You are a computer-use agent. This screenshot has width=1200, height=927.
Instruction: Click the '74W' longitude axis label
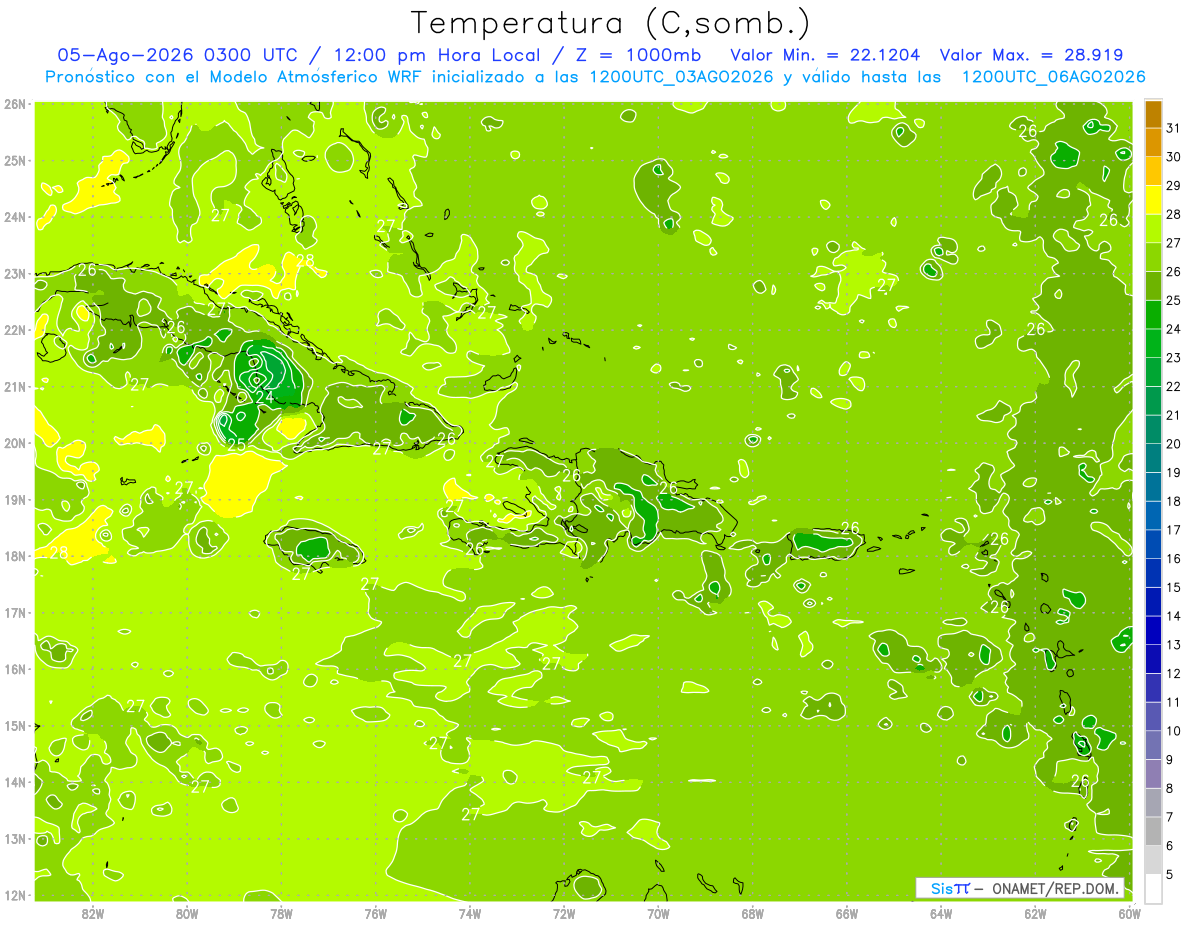click(469, 912)
